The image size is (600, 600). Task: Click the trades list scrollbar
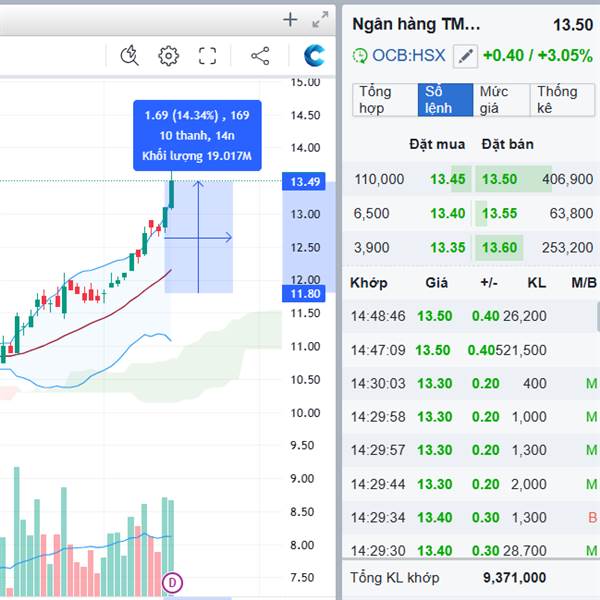click(x=598, y=316)
